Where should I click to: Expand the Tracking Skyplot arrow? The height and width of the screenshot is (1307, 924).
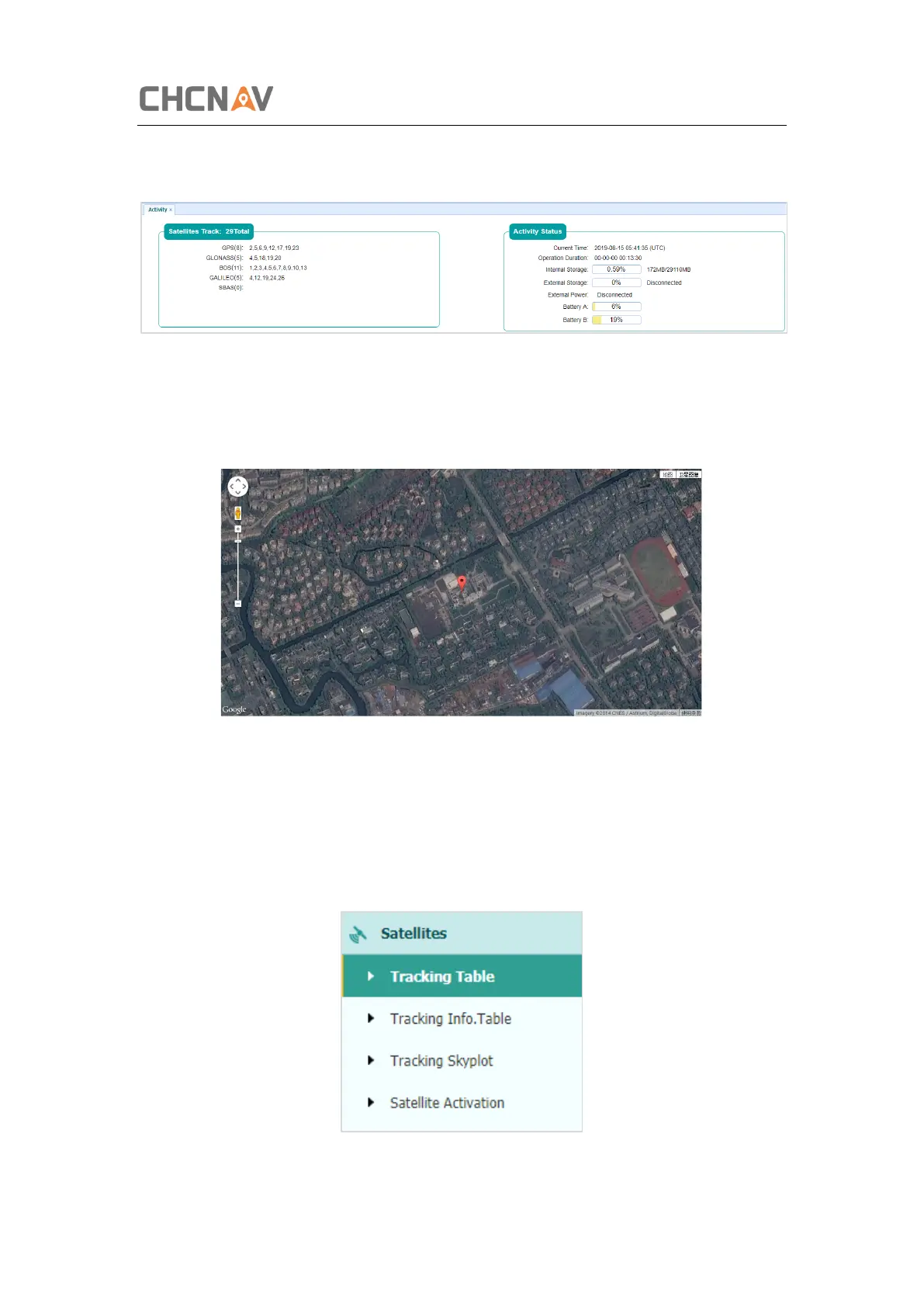click(x=371, y=1060)
